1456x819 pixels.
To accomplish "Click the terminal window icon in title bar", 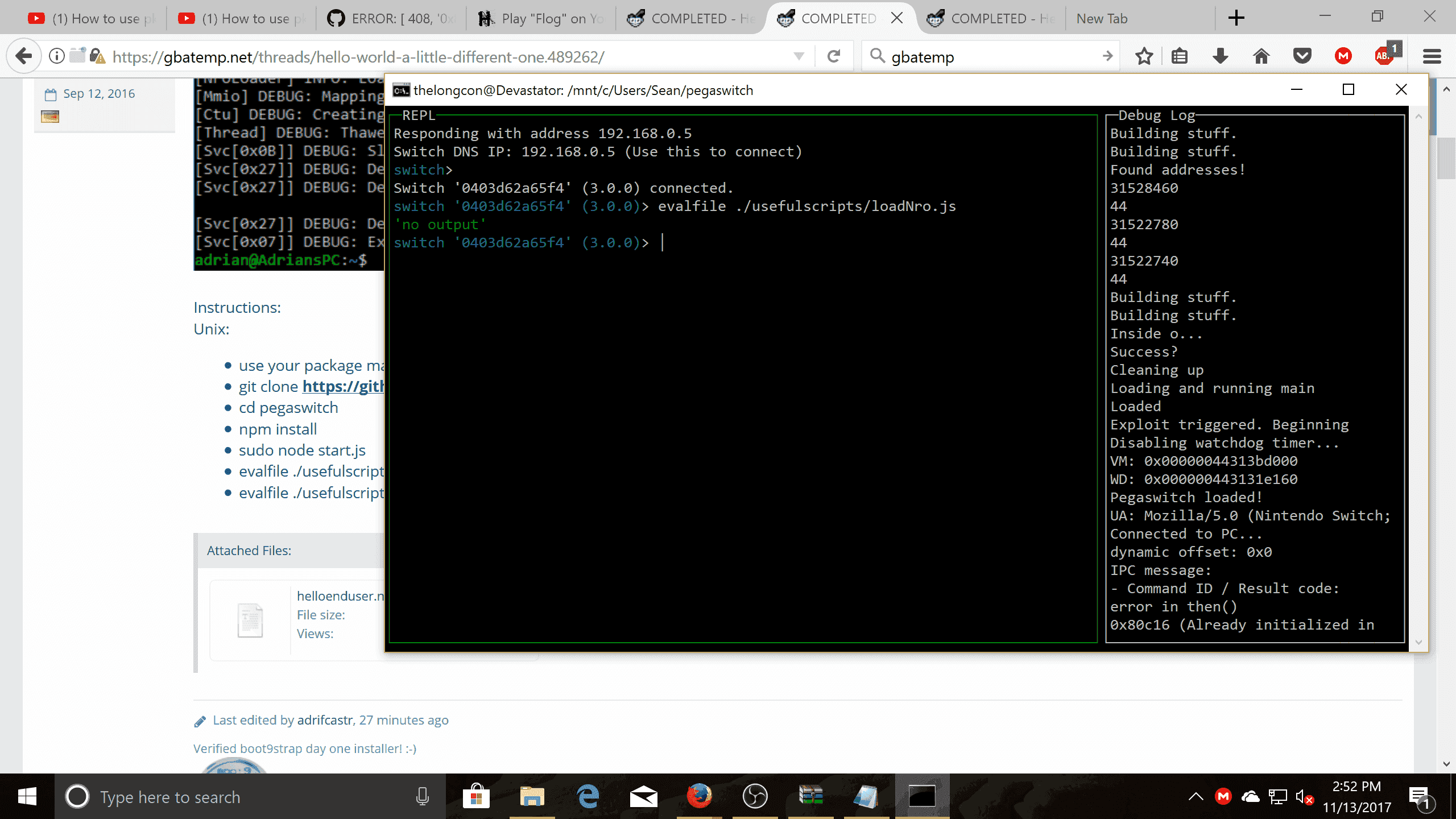I will 401,90.
